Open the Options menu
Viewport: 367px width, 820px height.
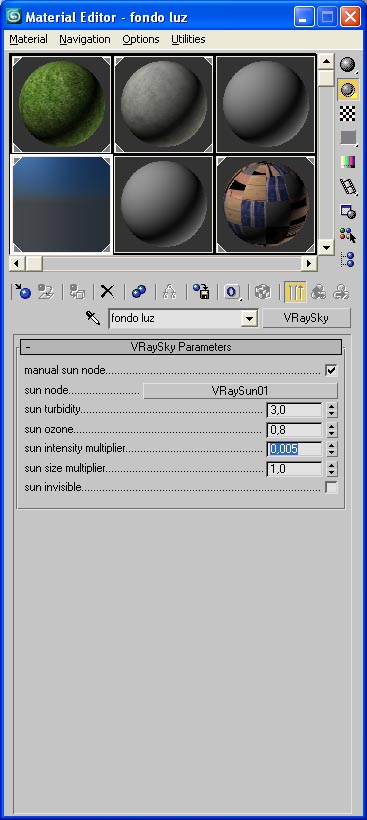(x=141, y=39)
